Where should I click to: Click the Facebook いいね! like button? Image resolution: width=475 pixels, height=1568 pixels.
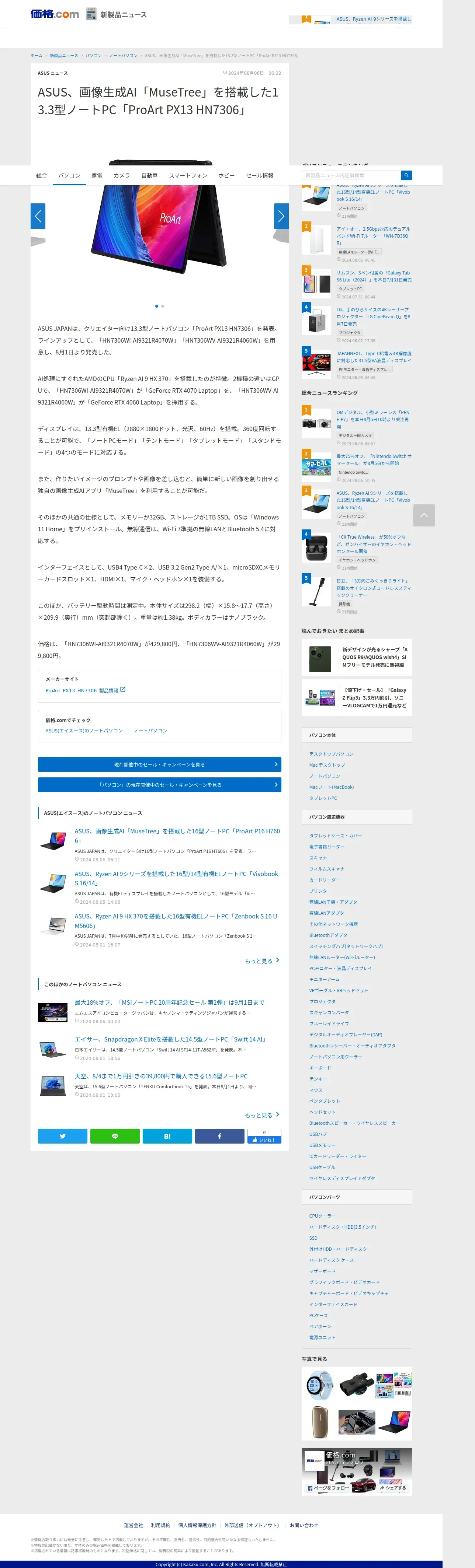pos(264,1140)
